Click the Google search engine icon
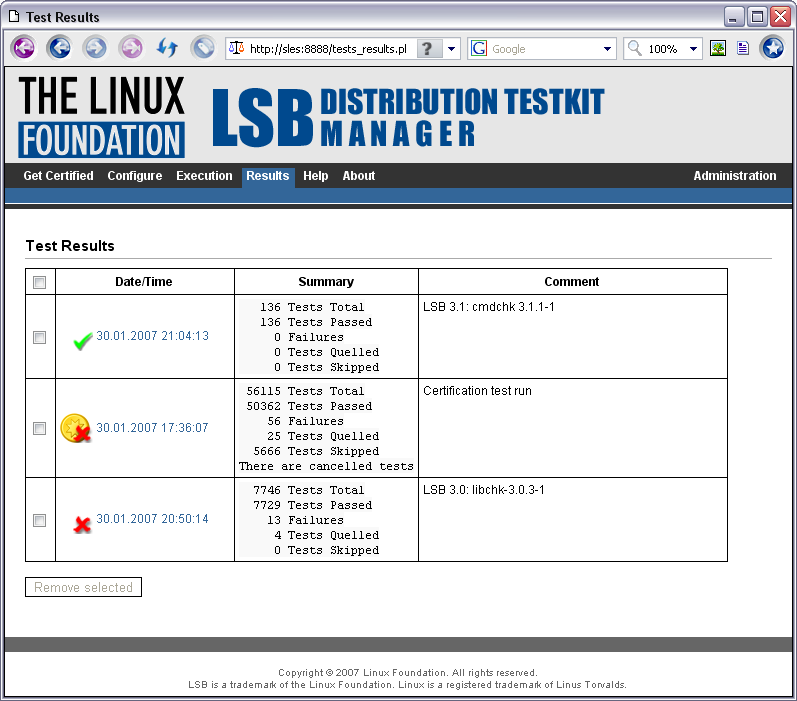 pos(479,48)
